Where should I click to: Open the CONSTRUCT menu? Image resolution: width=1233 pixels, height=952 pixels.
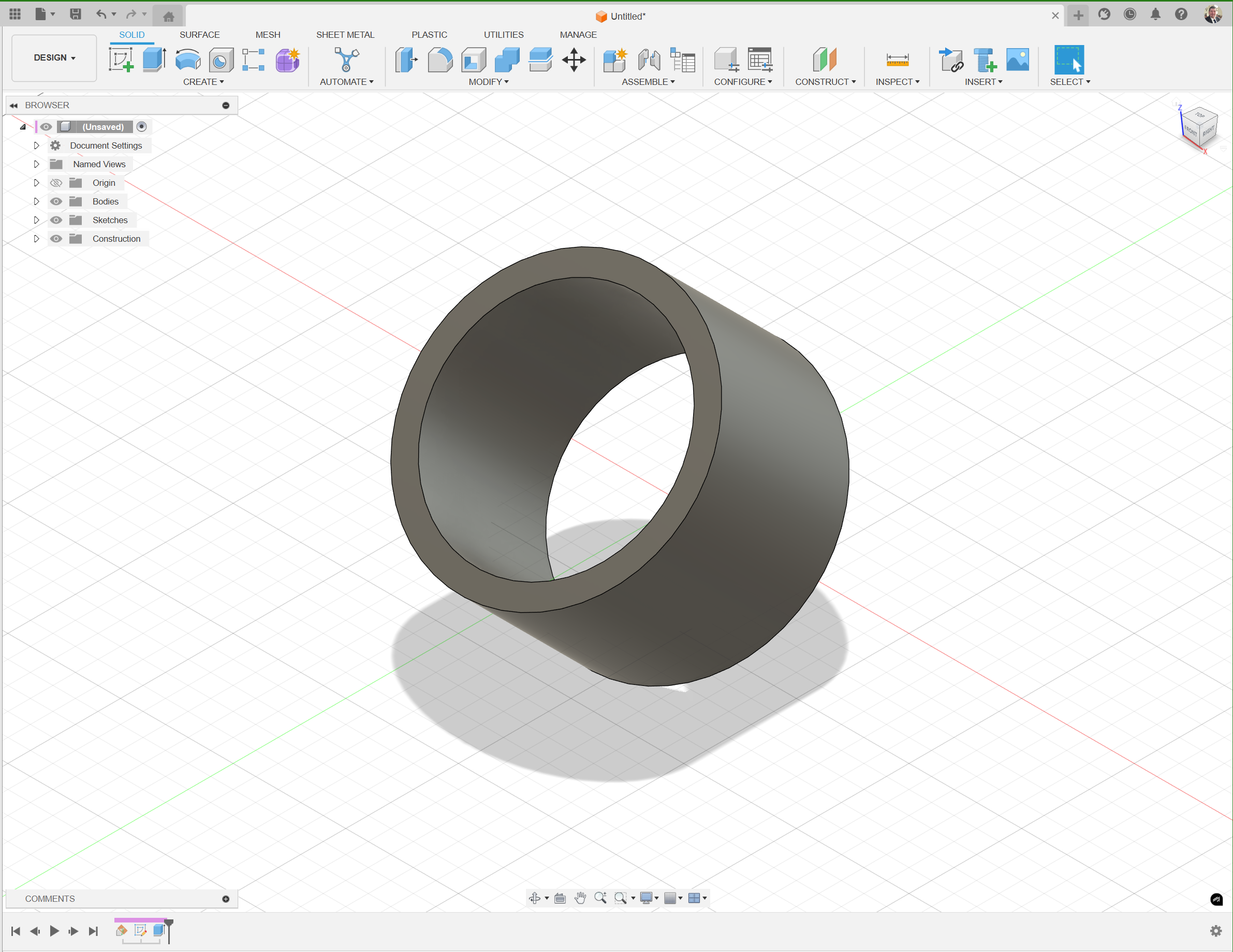point(826,82)
